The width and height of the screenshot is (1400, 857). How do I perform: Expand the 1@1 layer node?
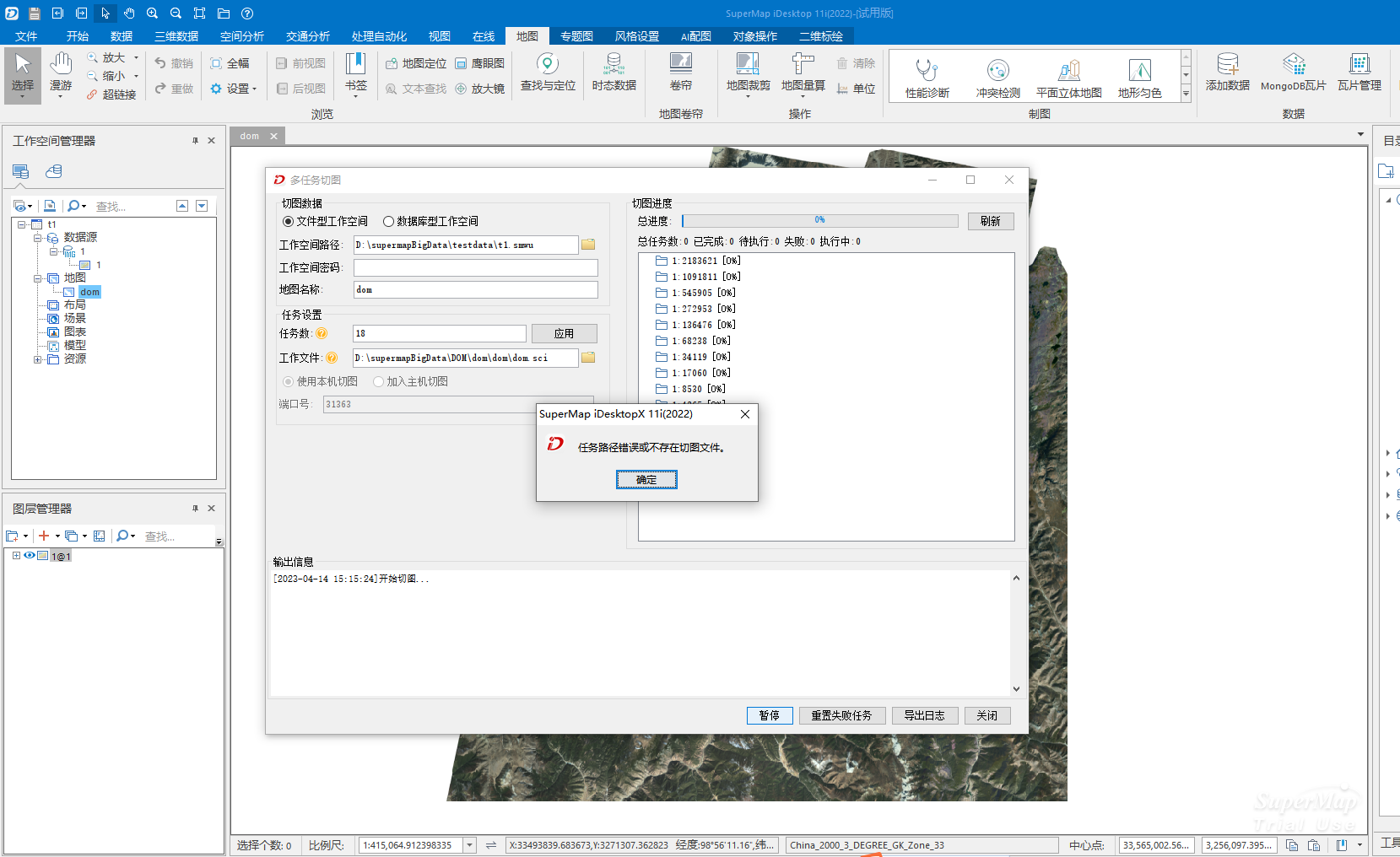click(x=16, y=556)
